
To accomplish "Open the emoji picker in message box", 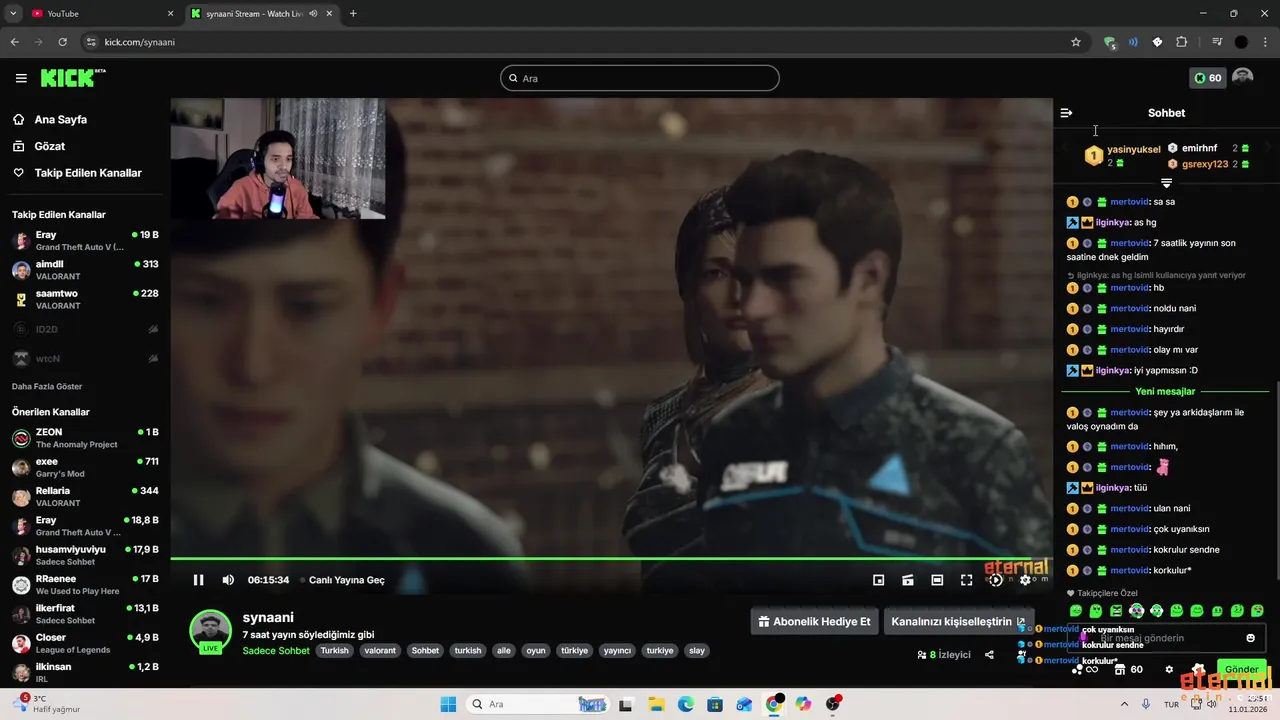I will click(x=1250, y=638).
